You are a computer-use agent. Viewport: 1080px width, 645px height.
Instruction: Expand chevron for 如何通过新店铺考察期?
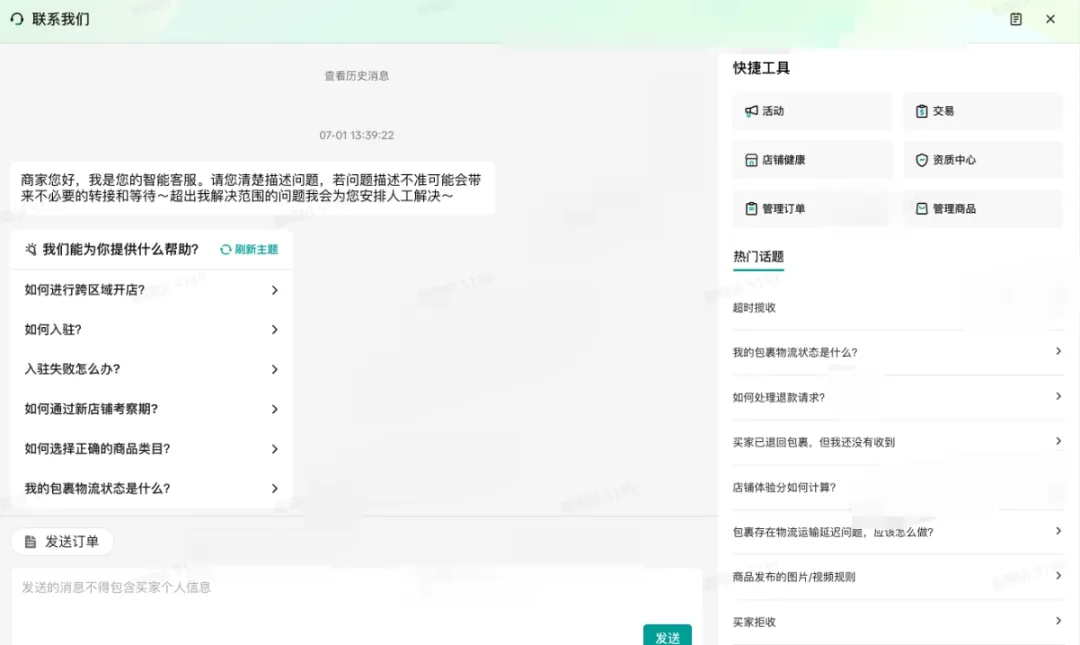274,409
